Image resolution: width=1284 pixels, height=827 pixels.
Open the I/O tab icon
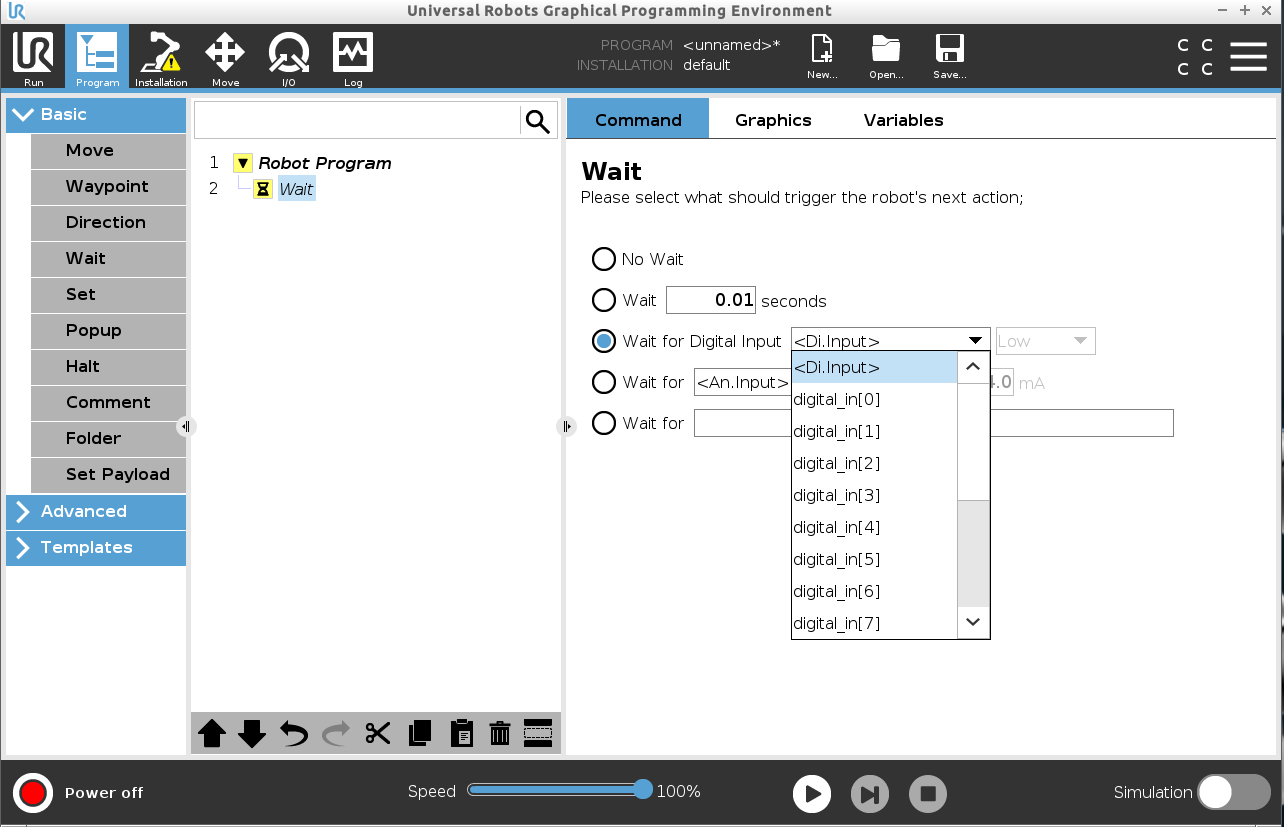[x=288, y=58]
